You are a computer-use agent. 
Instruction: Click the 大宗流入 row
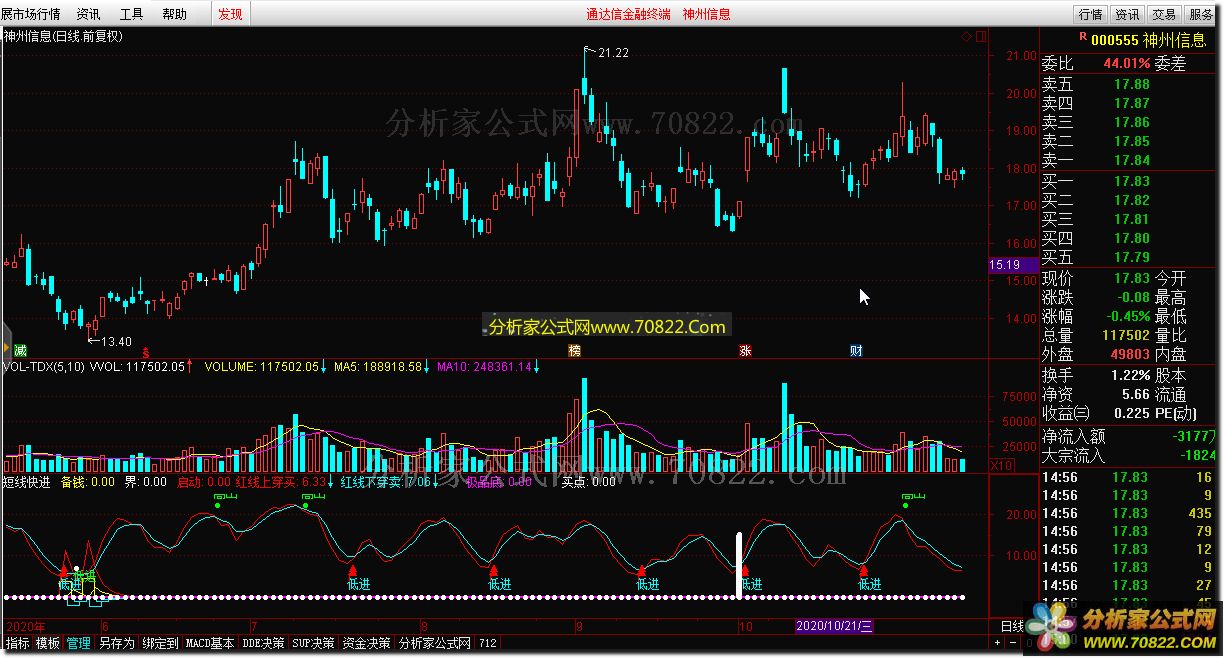click(1130, 455)
